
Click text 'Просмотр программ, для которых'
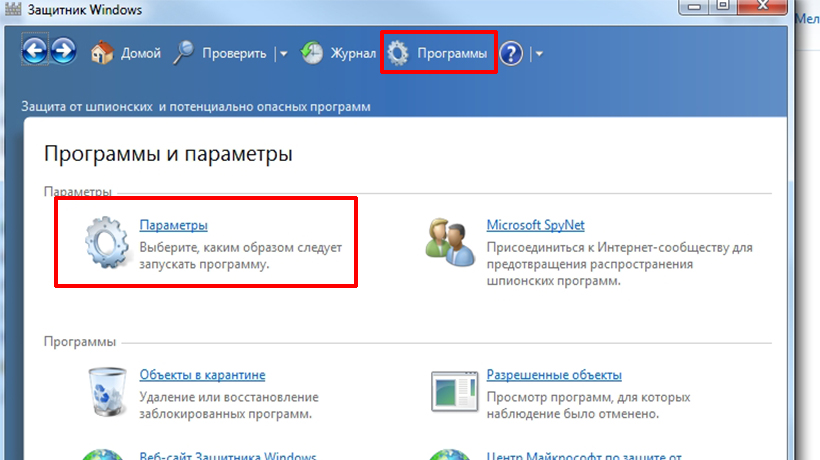click(588, 397)
